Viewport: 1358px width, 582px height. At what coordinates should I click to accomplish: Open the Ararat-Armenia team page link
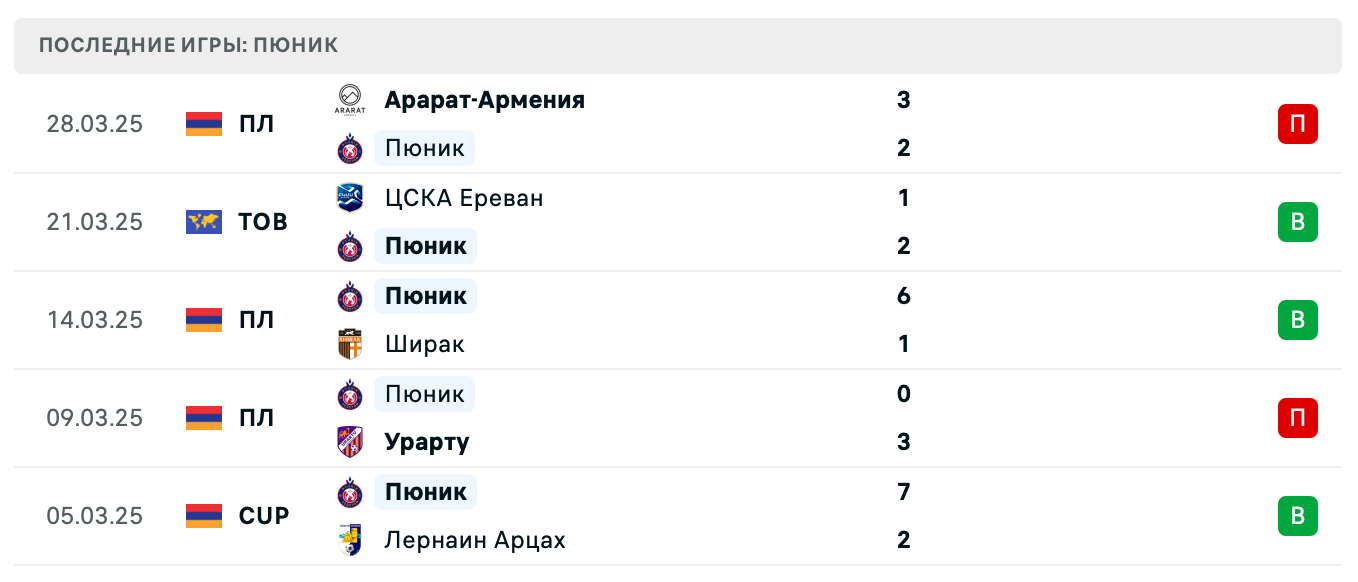pos(485,100)
